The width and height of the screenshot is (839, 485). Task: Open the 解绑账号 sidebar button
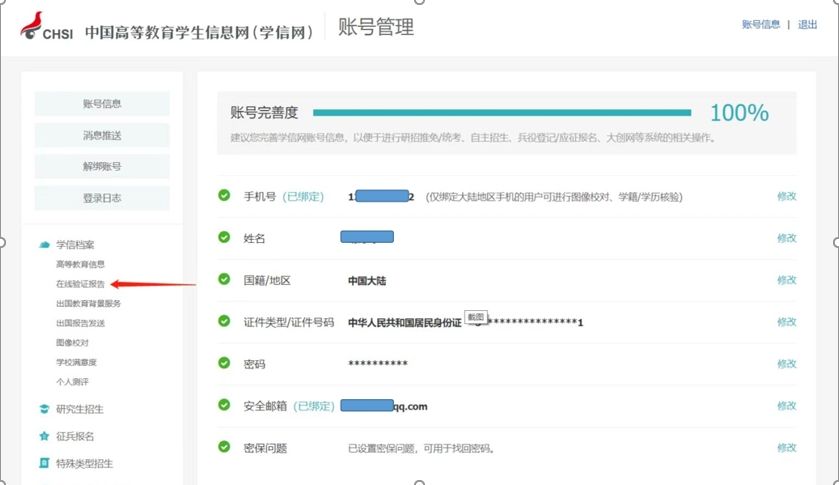coord(102,166)
